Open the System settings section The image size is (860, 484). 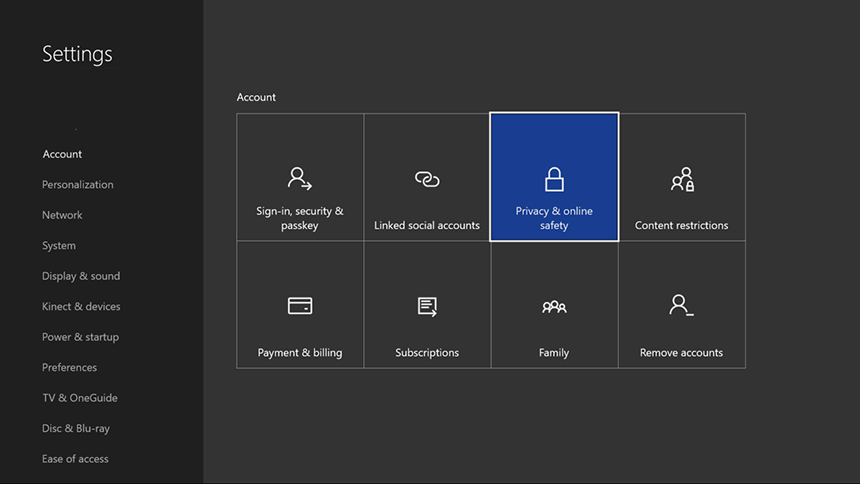tap(59, 246)
